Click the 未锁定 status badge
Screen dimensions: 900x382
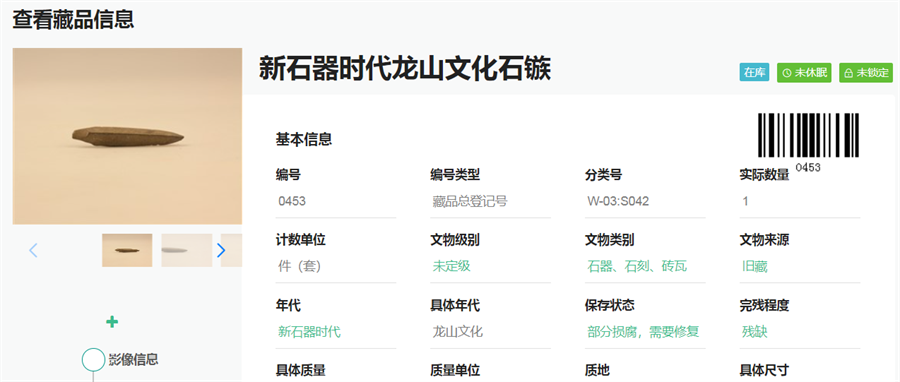click(866, 73)
